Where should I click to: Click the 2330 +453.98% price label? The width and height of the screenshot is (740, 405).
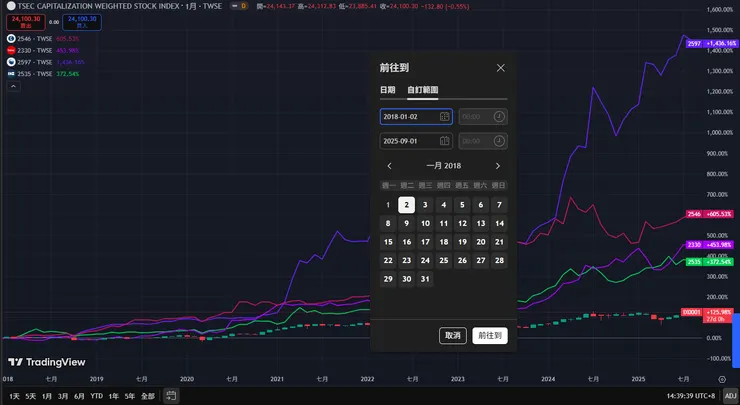(x=709, y=245)
